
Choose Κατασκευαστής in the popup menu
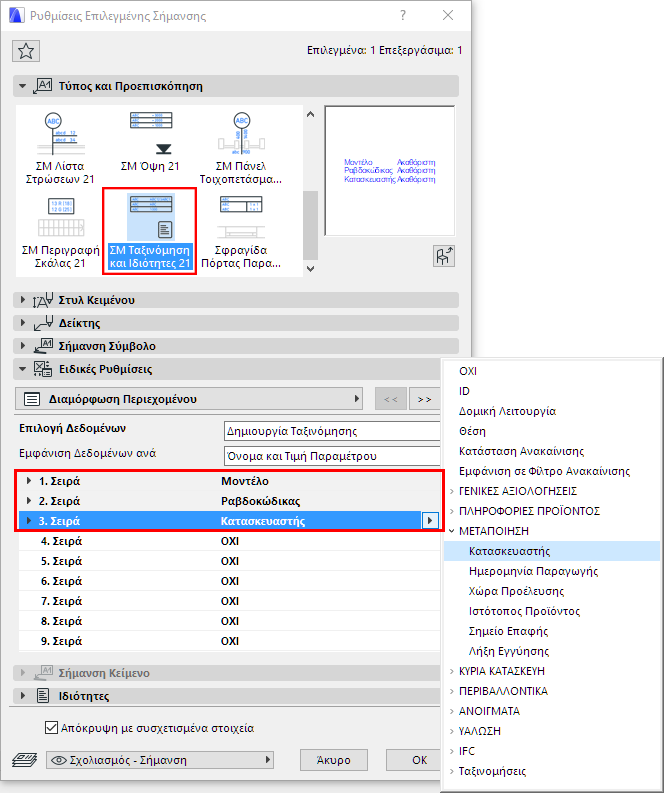click(x=552, y=551)
